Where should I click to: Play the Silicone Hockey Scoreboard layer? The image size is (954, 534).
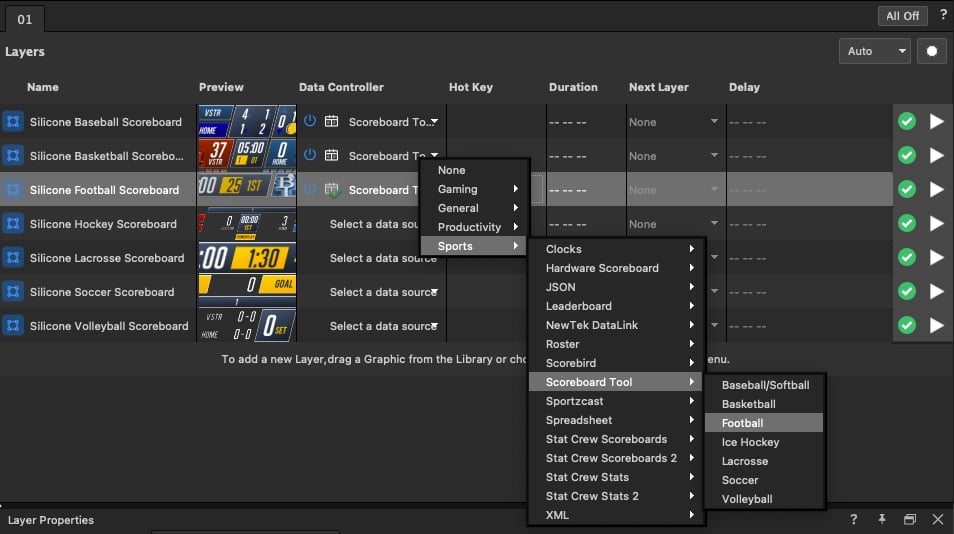click(936, 223)
